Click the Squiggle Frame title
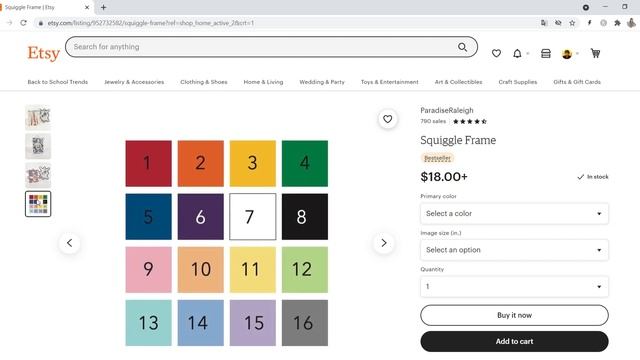Image resolution: width=640 pixels, height=360 pixels. [458, 140]
